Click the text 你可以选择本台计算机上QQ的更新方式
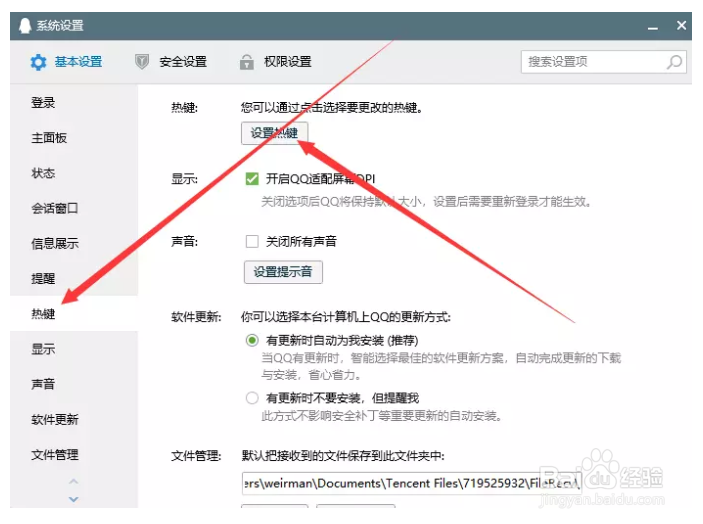This screenshot has height=524, width=703. coord(346,317)
